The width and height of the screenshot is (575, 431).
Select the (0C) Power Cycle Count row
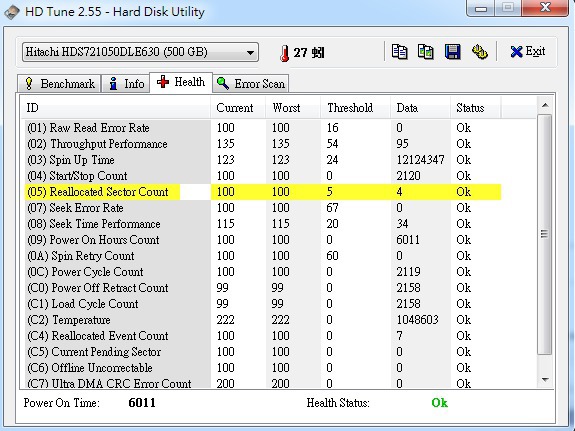263,272
